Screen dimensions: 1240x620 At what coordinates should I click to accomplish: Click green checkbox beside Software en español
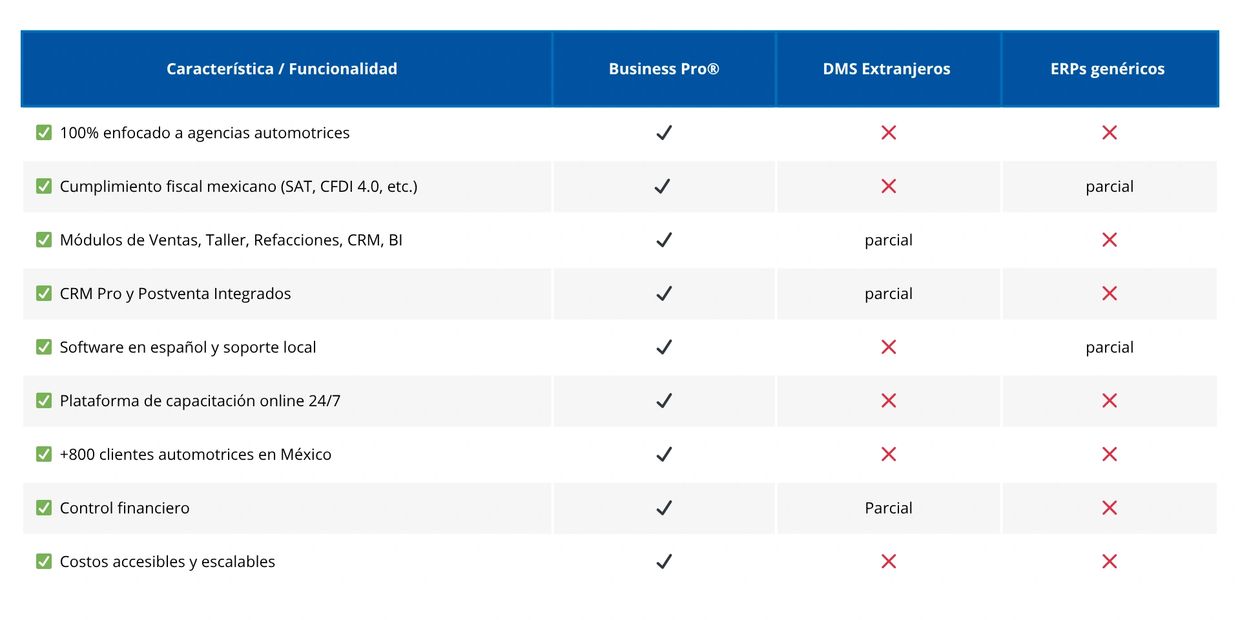pyautogui.click(x=44, y=347)
